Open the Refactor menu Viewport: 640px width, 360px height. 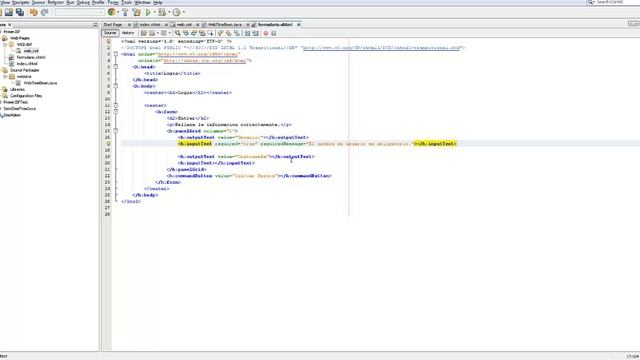pos(56,2)
